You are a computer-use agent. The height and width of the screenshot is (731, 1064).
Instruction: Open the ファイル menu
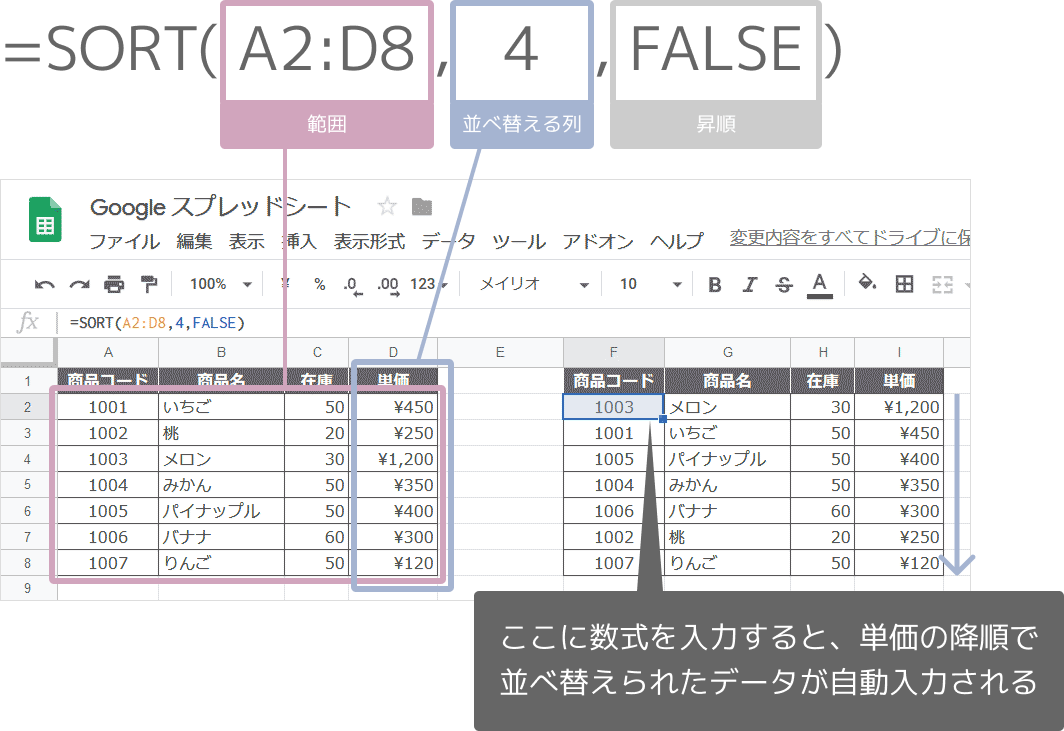(x=125, y=241)
